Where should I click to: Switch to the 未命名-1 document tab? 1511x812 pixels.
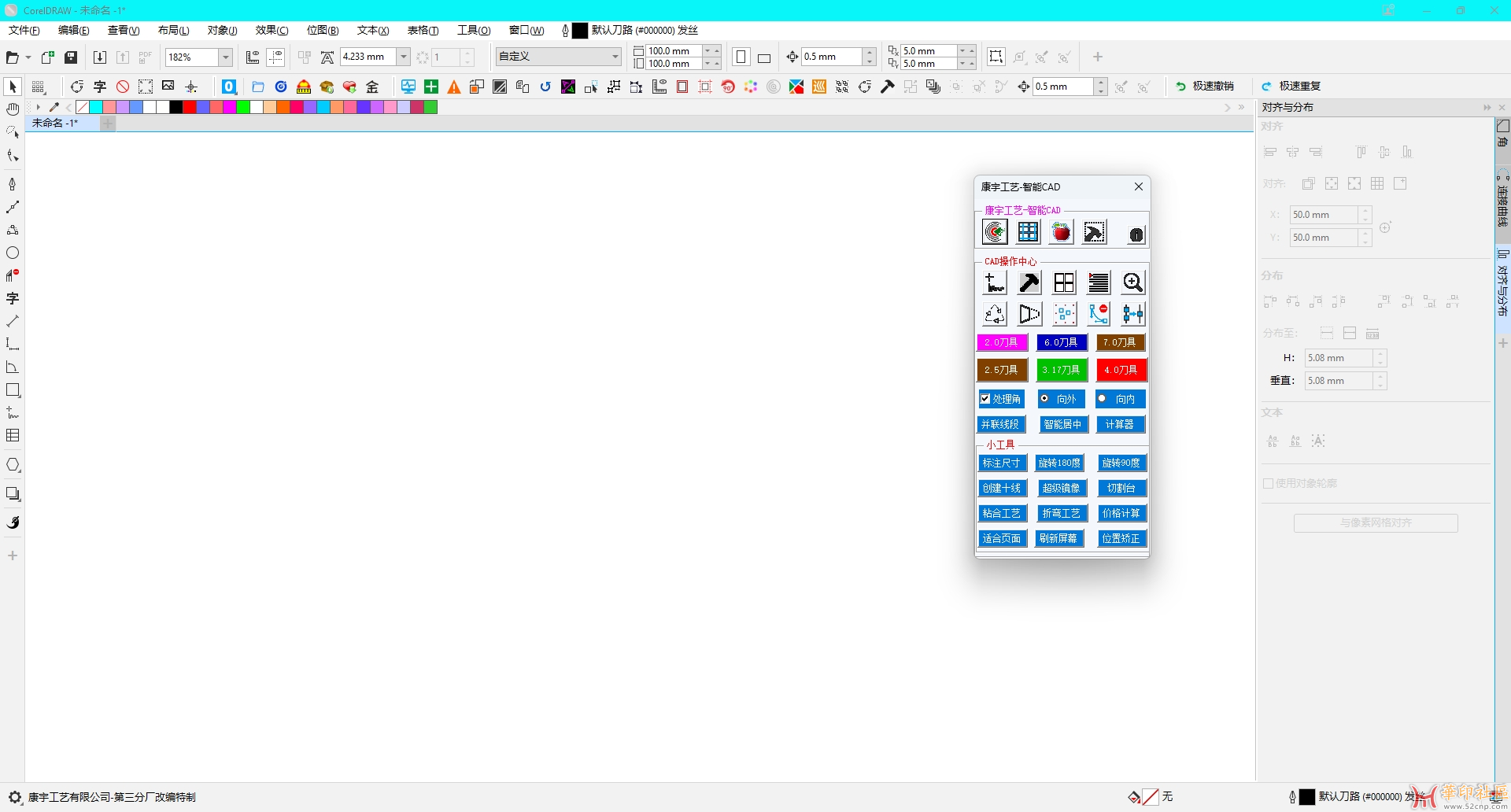(55, 124)
